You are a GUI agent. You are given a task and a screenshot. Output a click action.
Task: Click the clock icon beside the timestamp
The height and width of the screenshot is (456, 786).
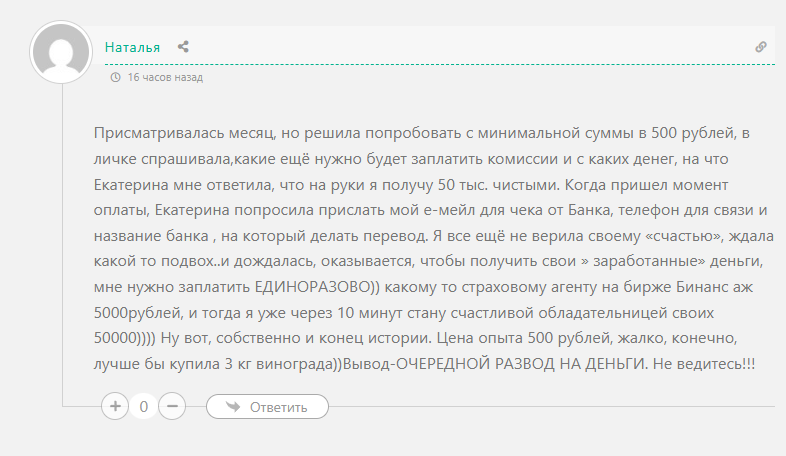(115, 77)
